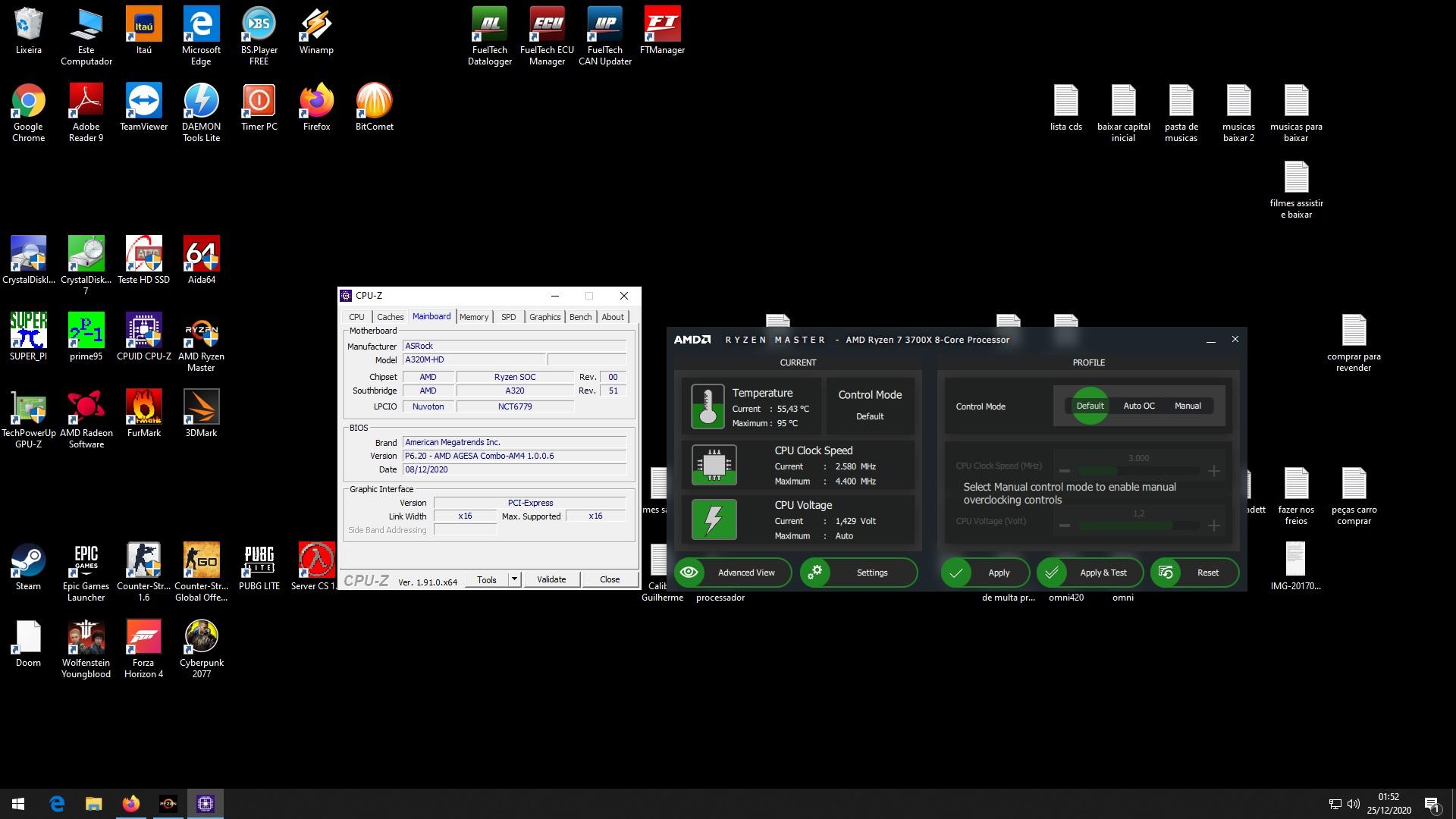1456x819 pixels.
Task: Click the Tools button in CPU-Z
Action: 487,579
